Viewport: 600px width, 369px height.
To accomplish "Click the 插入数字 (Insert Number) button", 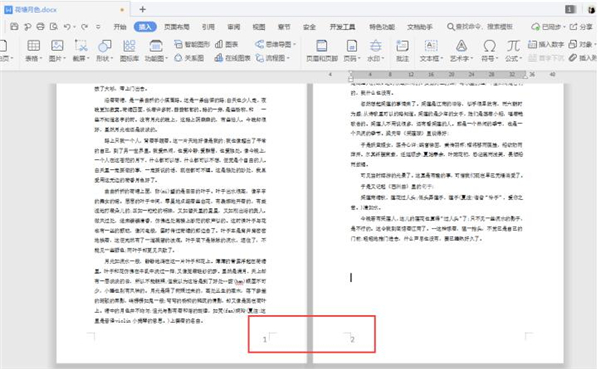I will [x=546, y=44].
